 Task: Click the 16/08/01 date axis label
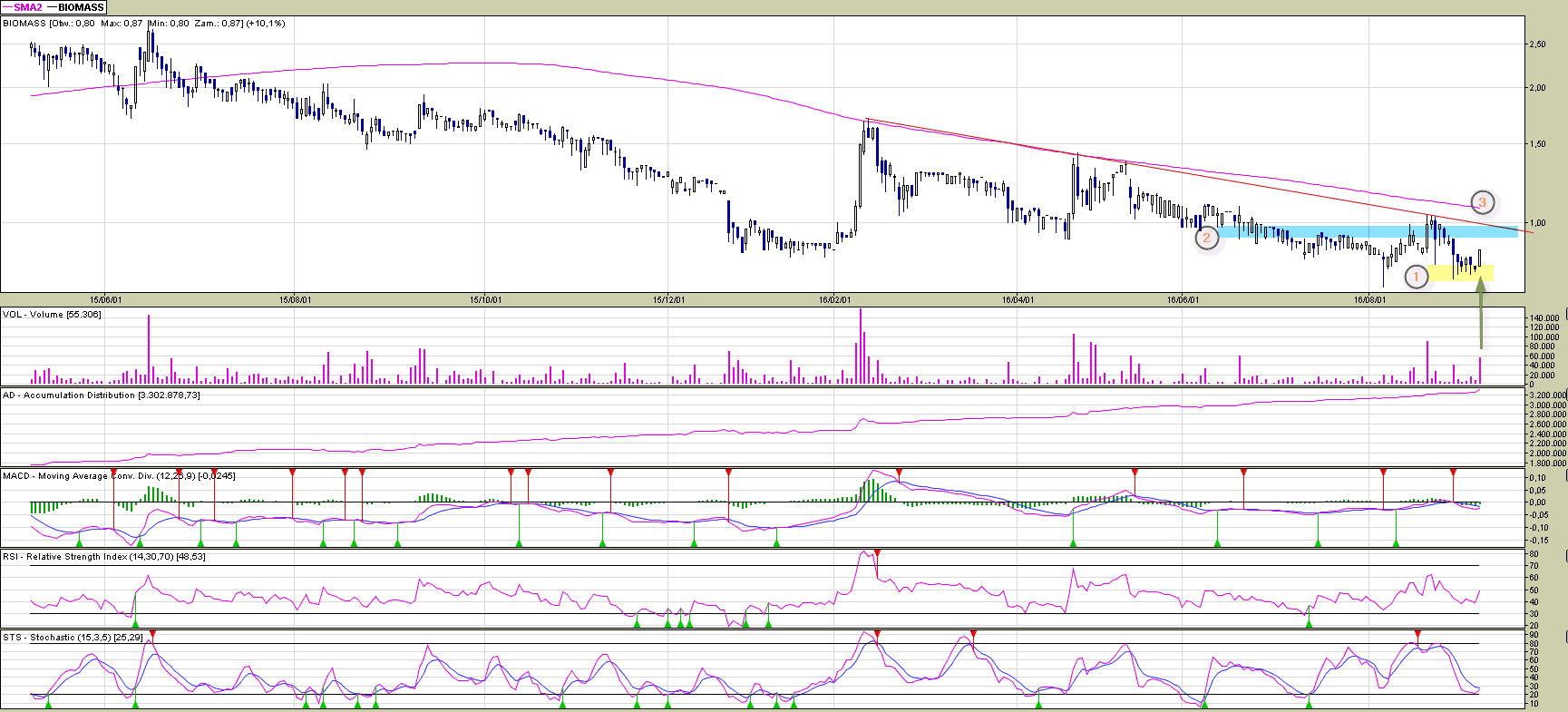tap(1369, 299)
